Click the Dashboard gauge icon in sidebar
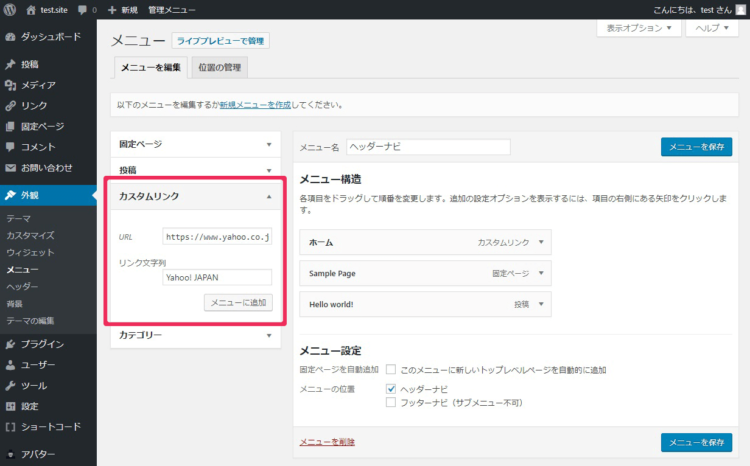The height and width of the screenshot is (466, 750). click(11, 36)
